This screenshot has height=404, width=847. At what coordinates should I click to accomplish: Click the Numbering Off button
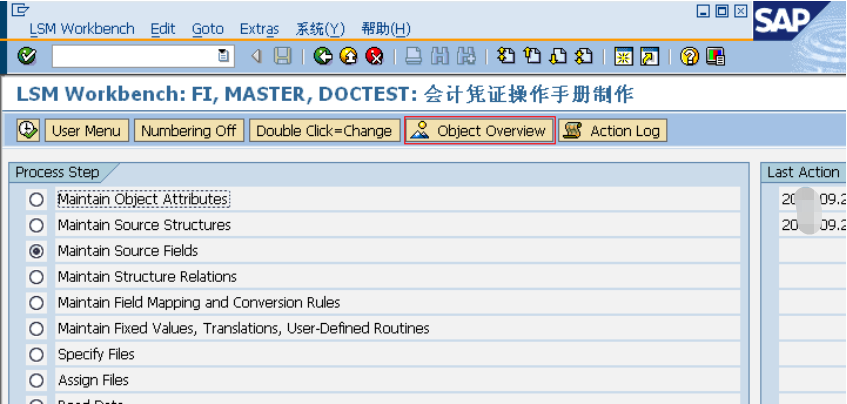(x=189, y=131)
